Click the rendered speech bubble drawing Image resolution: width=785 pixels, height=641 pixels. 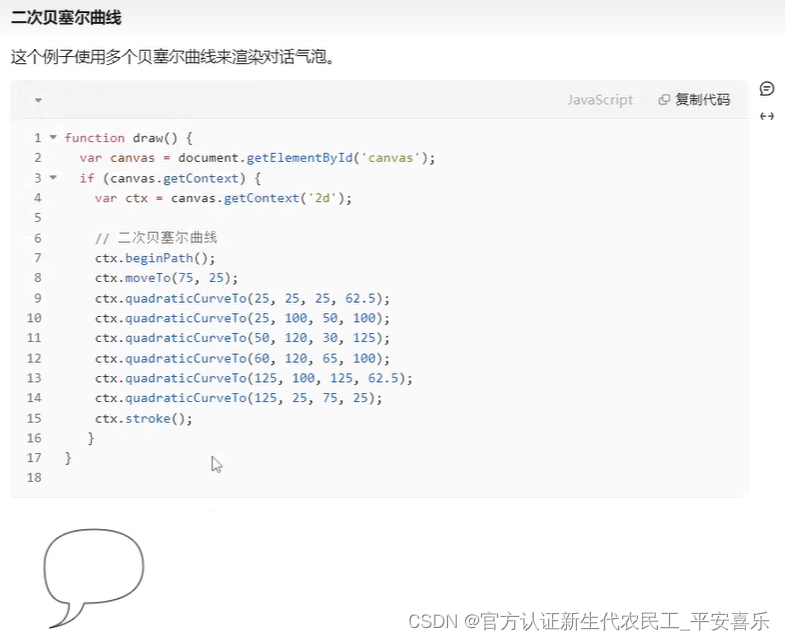[94, 578]
